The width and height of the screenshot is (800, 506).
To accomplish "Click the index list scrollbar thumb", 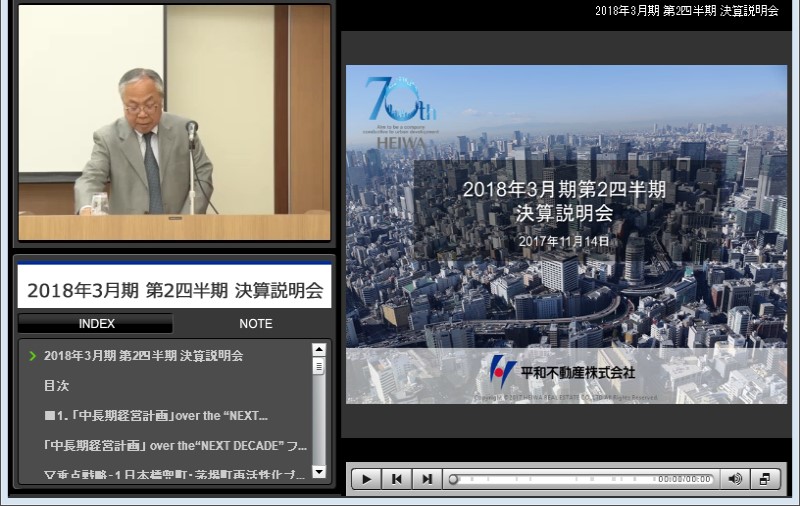I will 319,366.
